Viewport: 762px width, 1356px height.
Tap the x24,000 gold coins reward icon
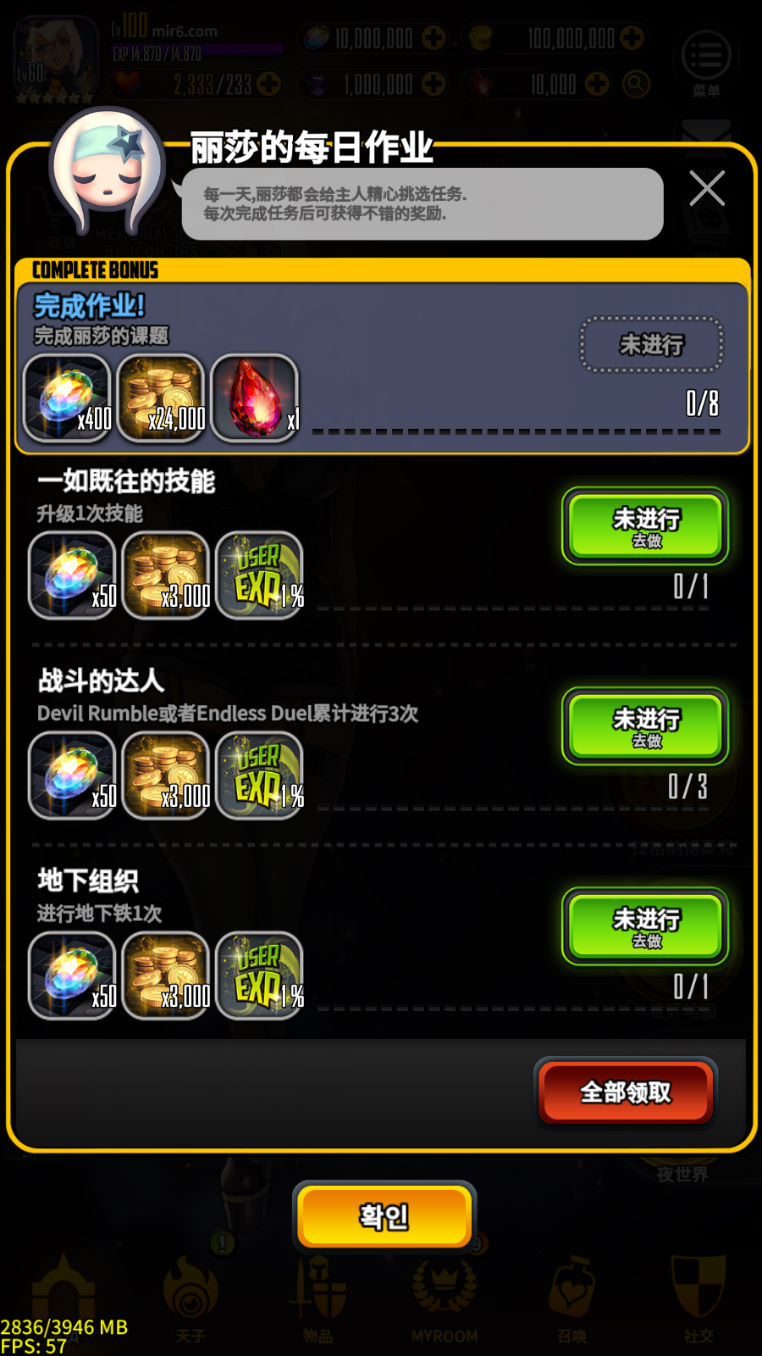point(161,398)
